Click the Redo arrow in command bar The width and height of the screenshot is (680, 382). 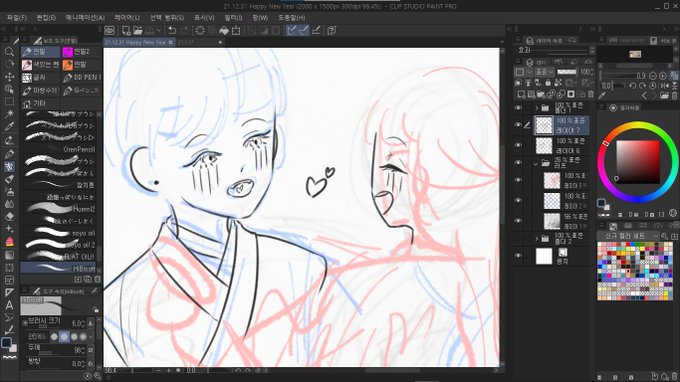[184, 30]
